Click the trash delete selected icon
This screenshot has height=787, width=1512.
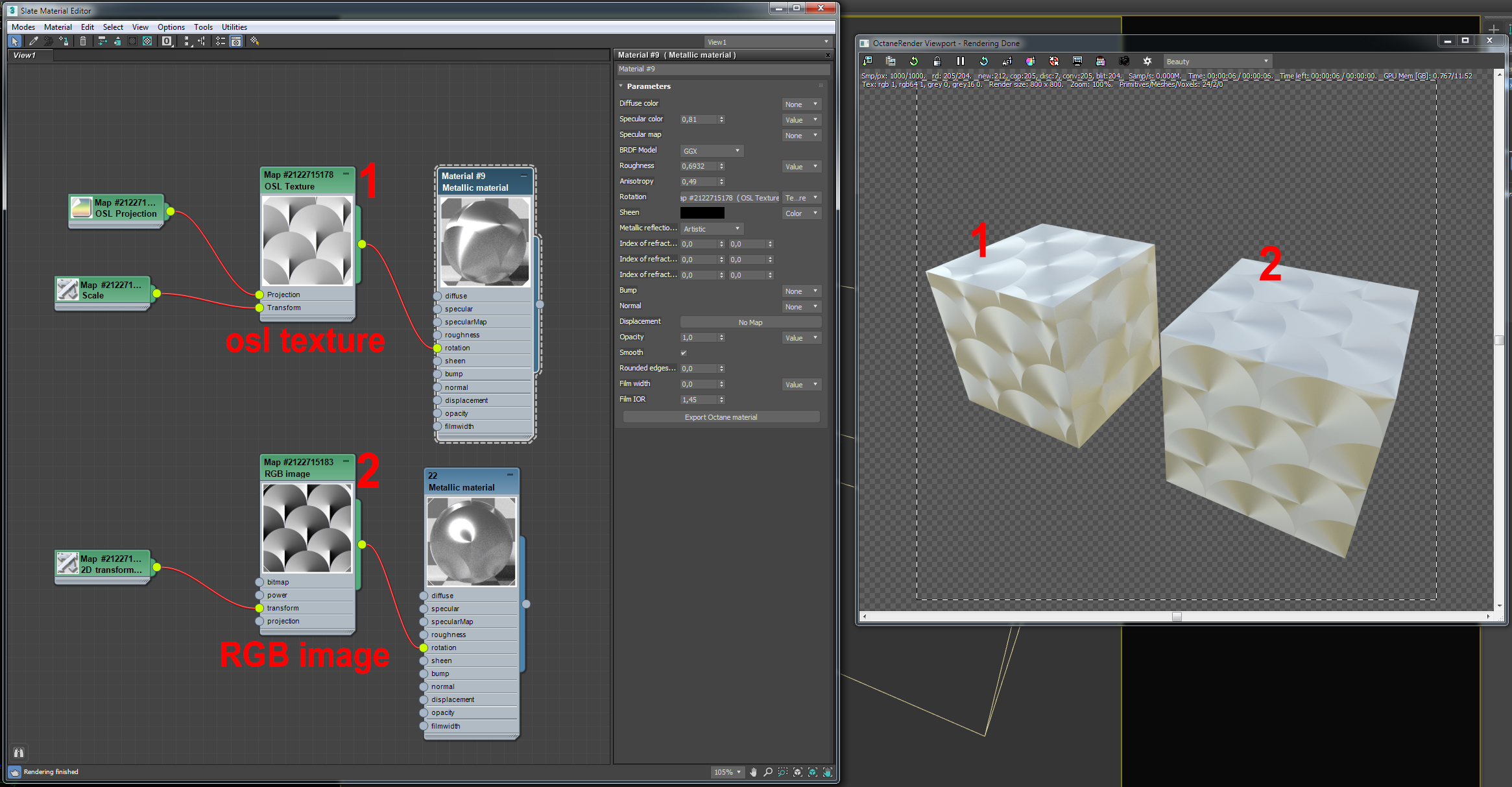point(83,41)
